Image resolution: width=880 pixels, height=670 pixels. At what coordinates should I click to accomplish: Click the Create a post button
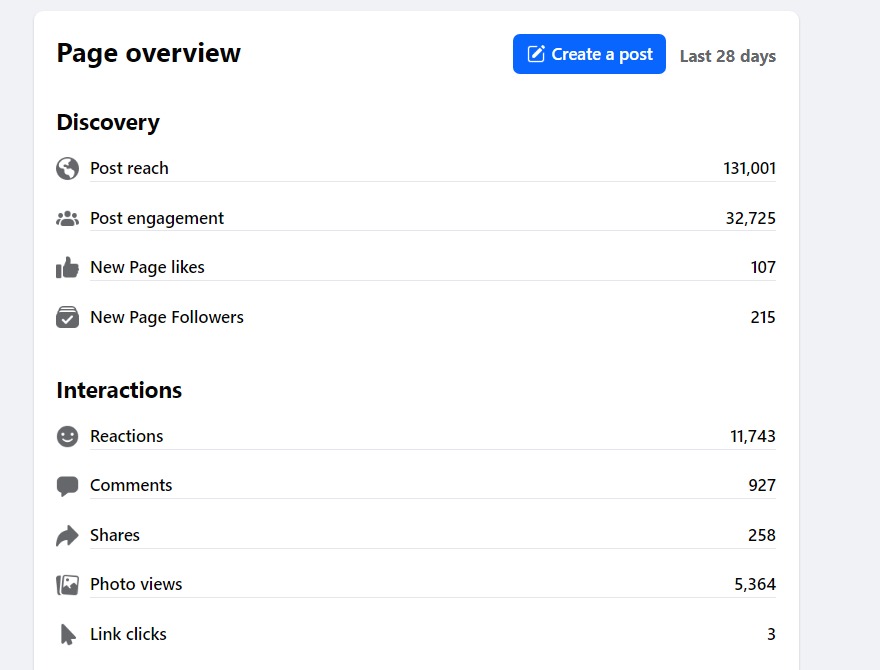[x=589, y=54]
